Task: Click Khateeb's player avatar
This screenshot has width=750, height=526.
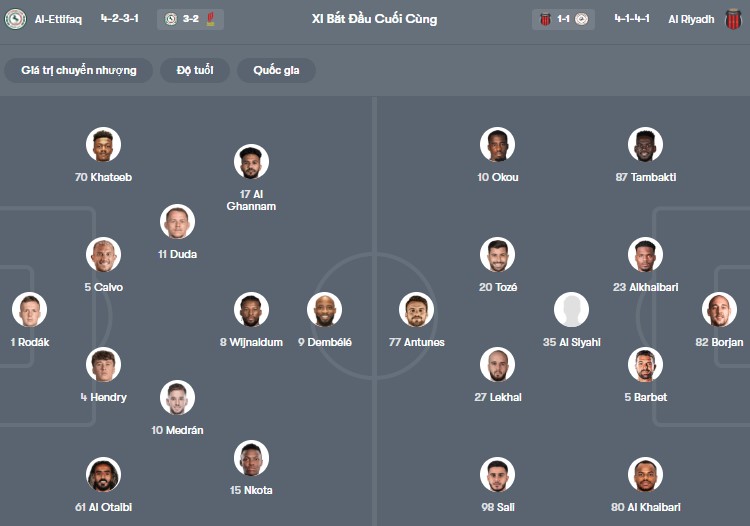Action: [x=103, y=145]
